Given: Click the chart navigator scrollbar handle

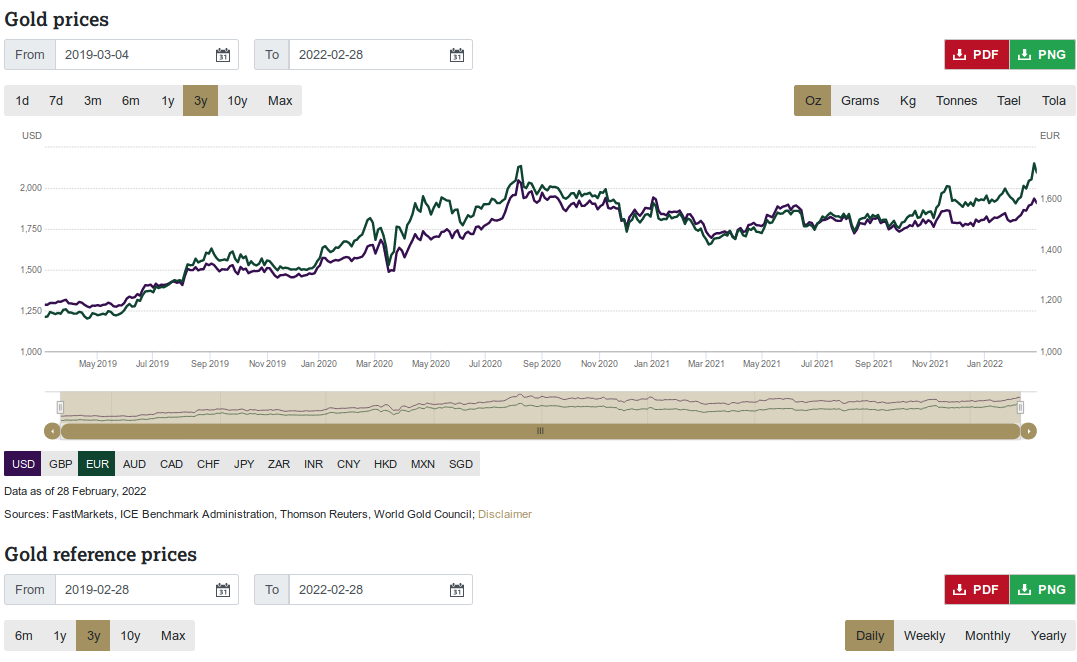Looking at the screenshot, I should click(x=540, y=431).
